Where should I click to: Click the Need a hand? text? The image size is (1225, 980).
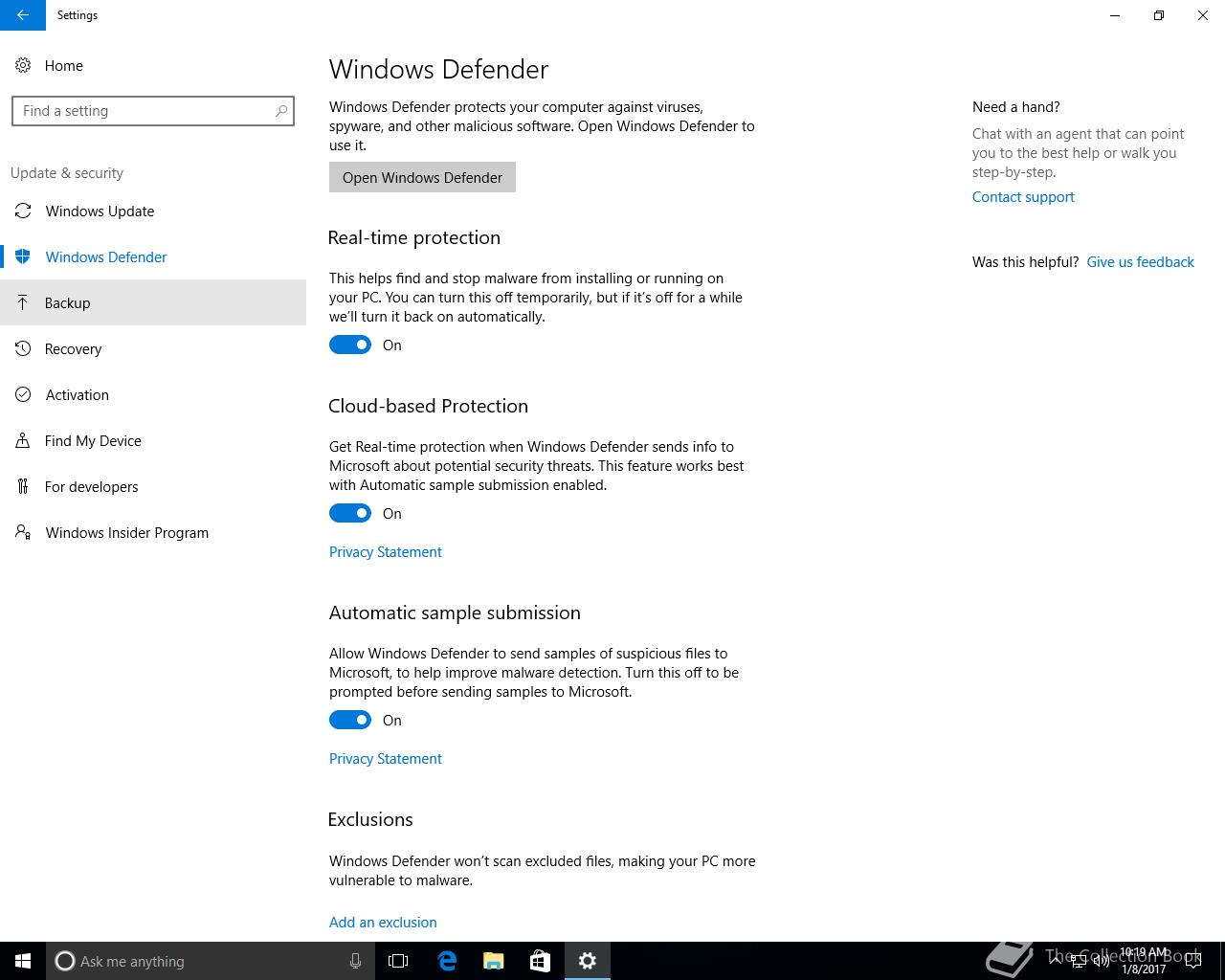(1016, 107)
